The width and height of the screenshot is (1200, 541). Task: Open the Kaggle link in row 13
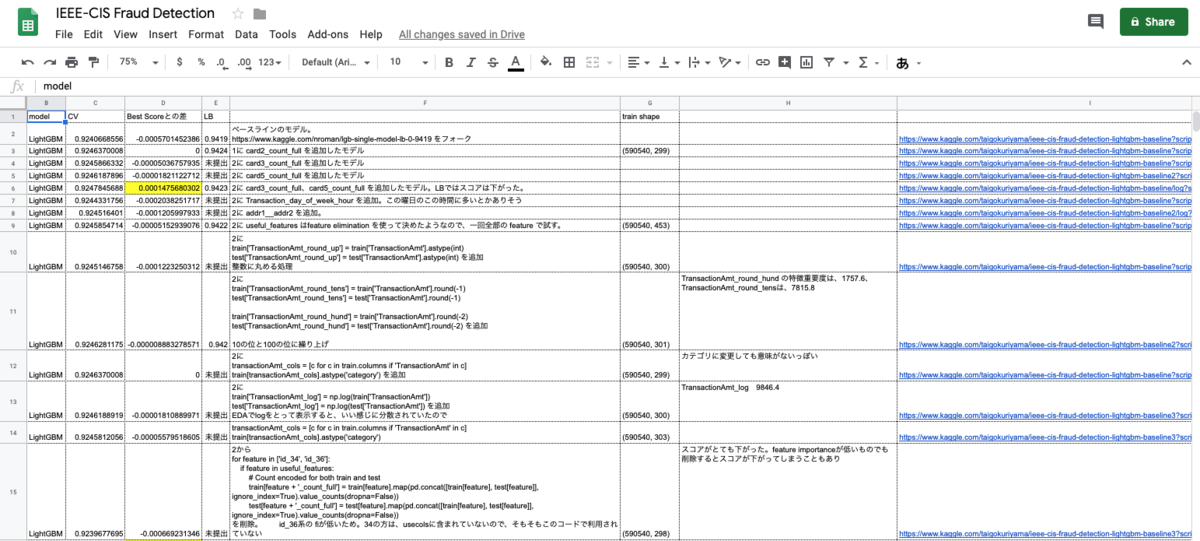pos(1045,414)
